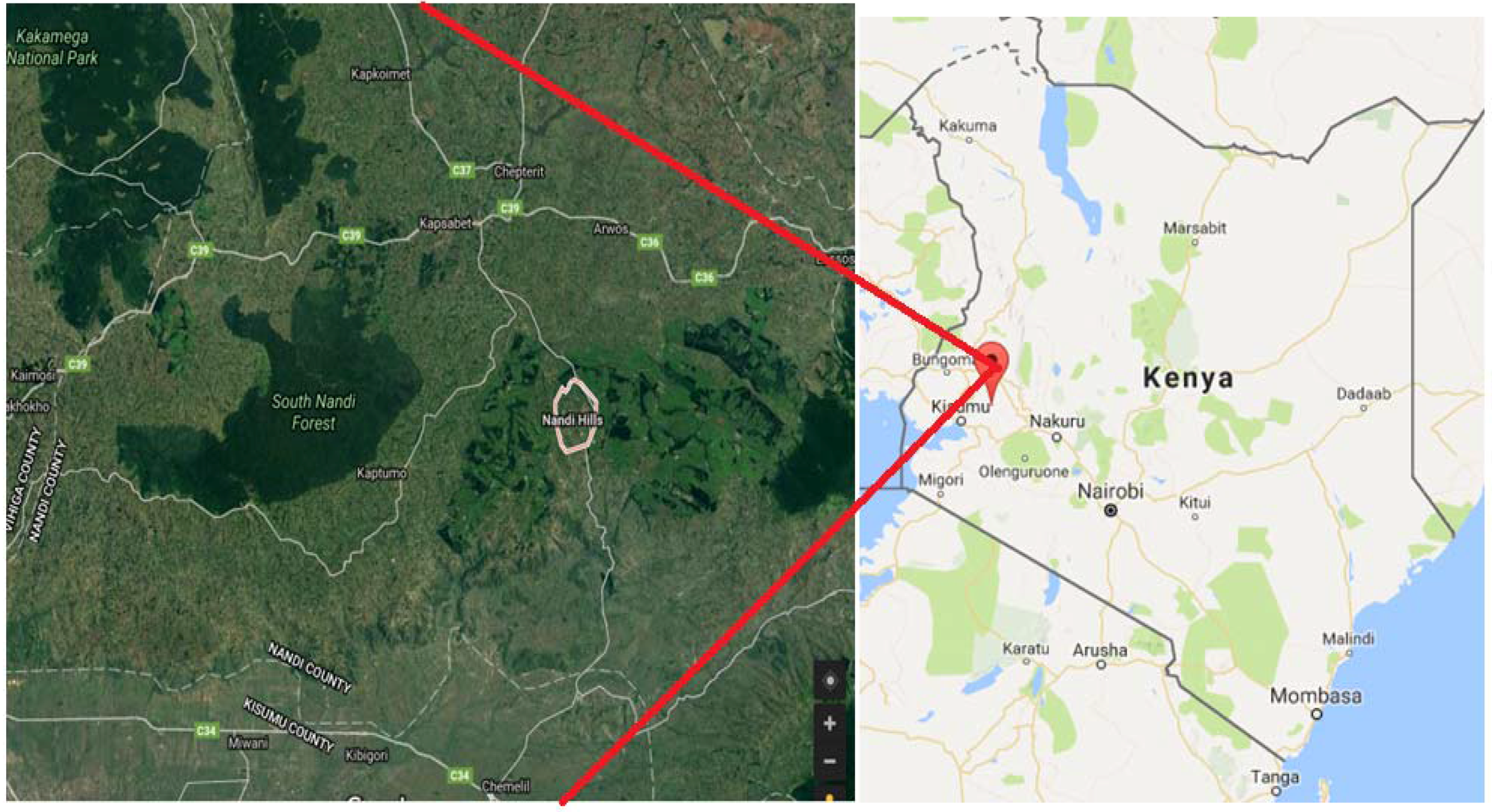This screenshot has width=1492, height=812.
Task: Click the yellow Street View pegman
Action: click(830, 797)
